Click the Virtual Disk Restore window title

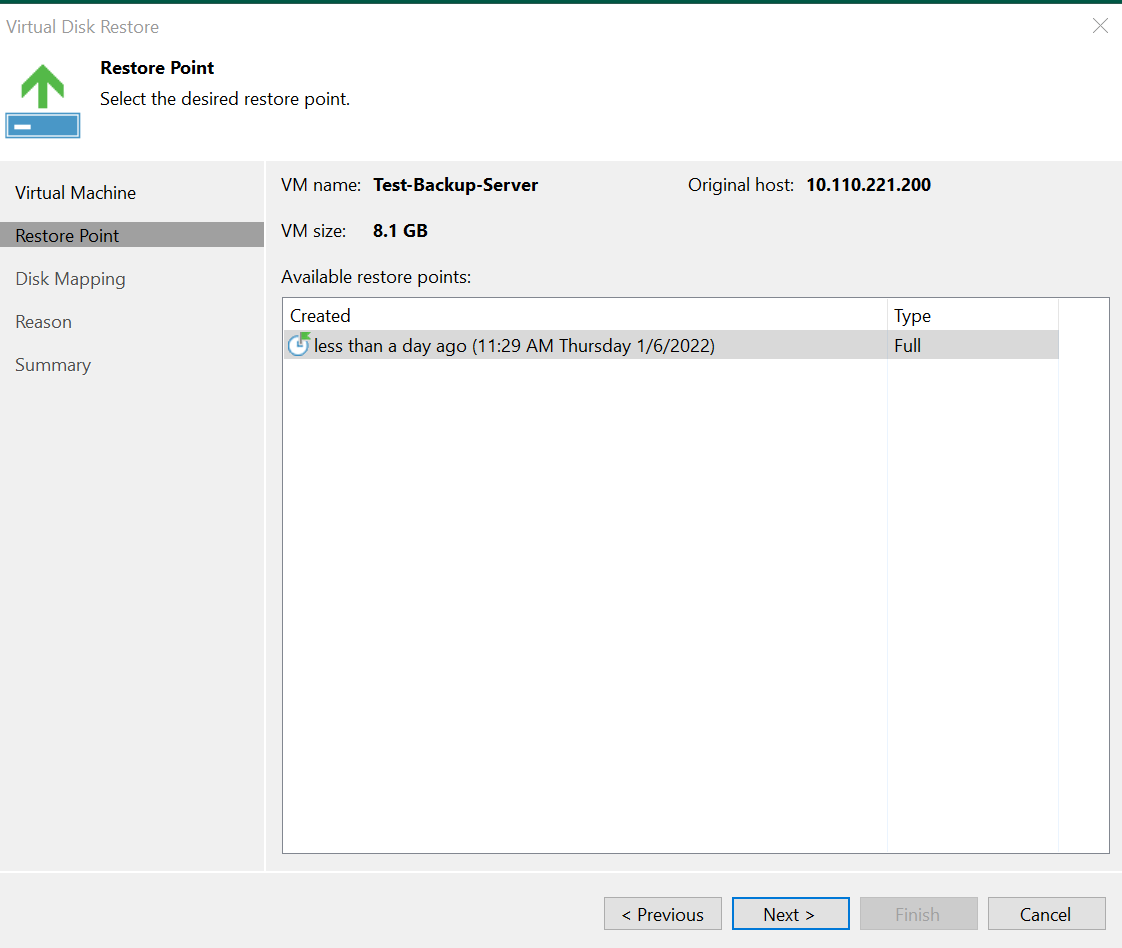point(82,27)
